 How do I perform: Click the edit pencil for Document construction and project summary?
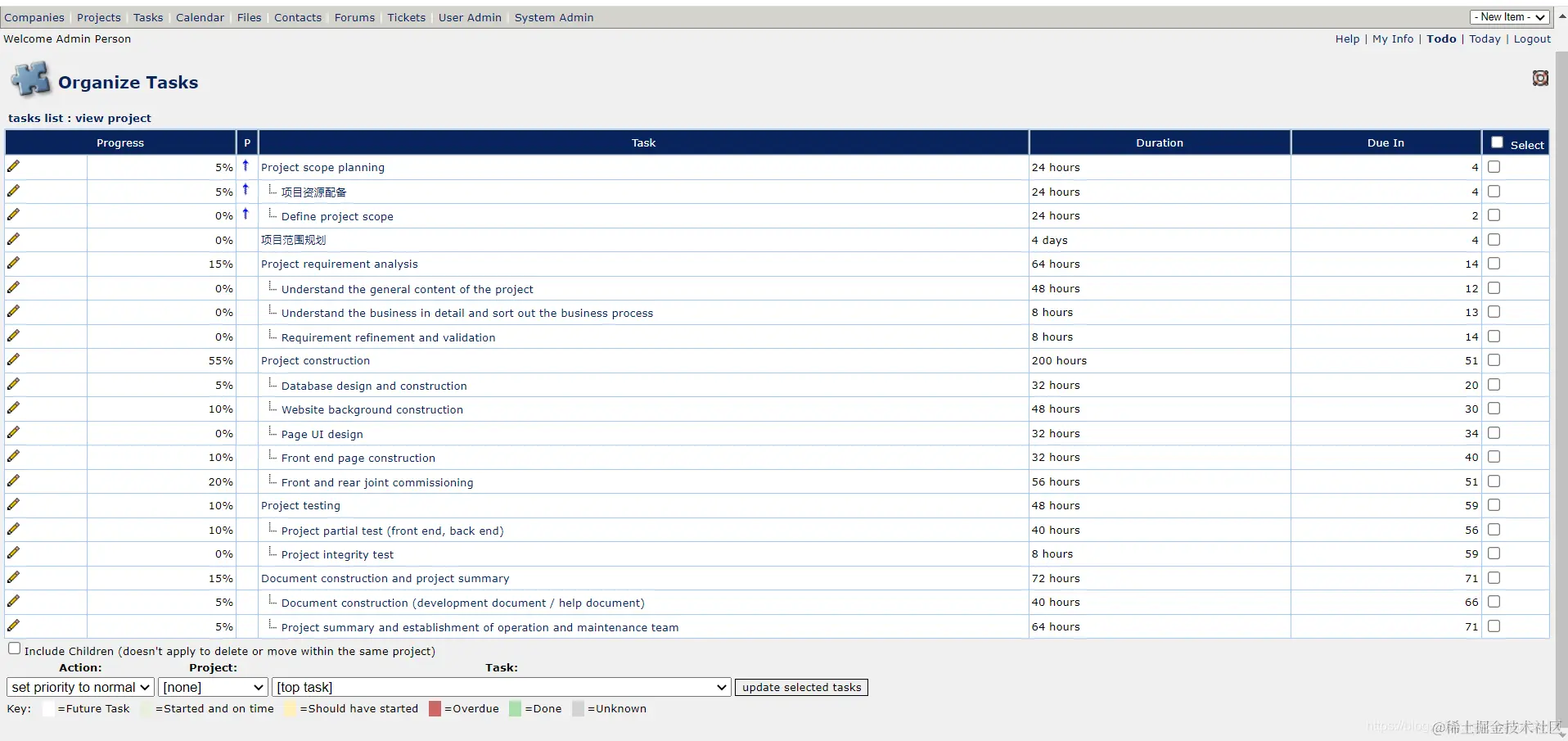coord(13,577)
